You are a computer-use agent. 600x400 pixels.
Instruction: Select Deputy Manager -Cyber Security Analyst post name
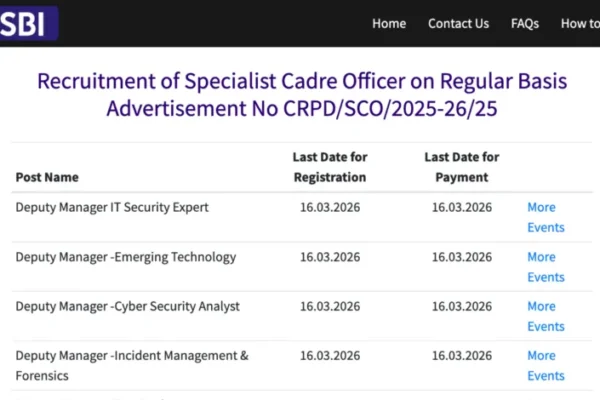coord(127,306)
